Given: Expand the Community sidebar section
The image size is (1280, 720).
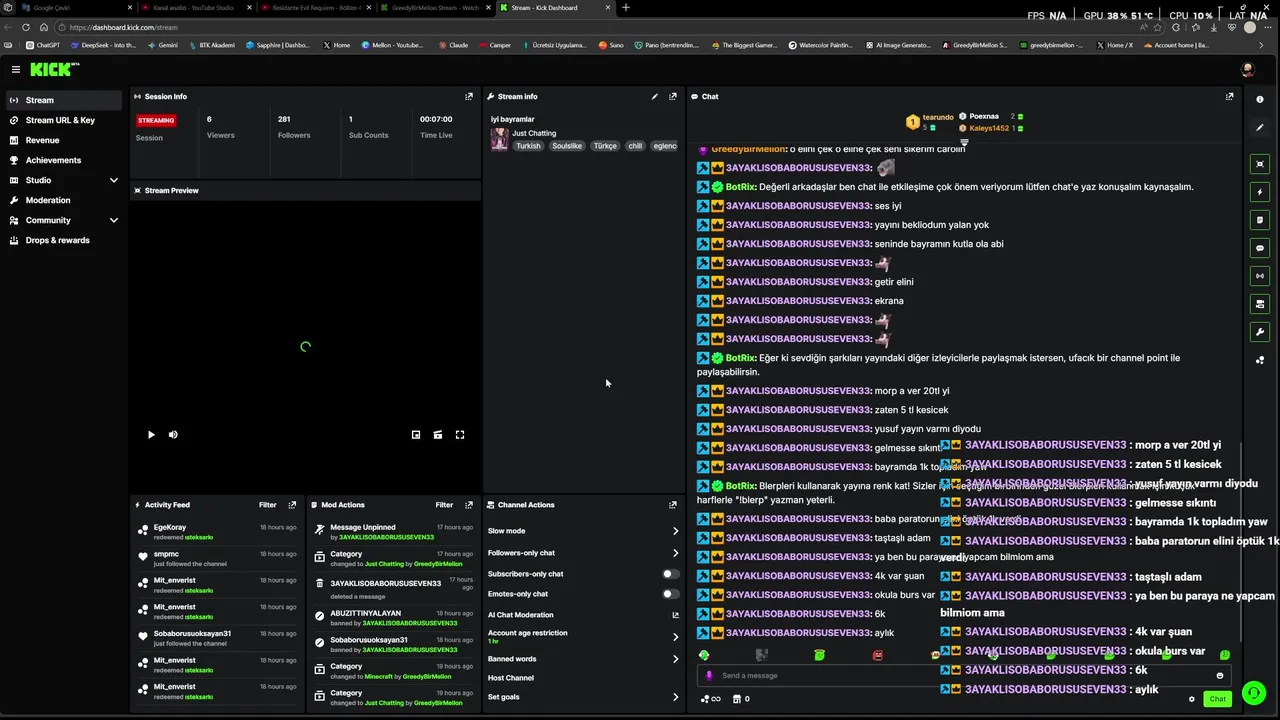Looking at the screenshot, I should [114, 220].
